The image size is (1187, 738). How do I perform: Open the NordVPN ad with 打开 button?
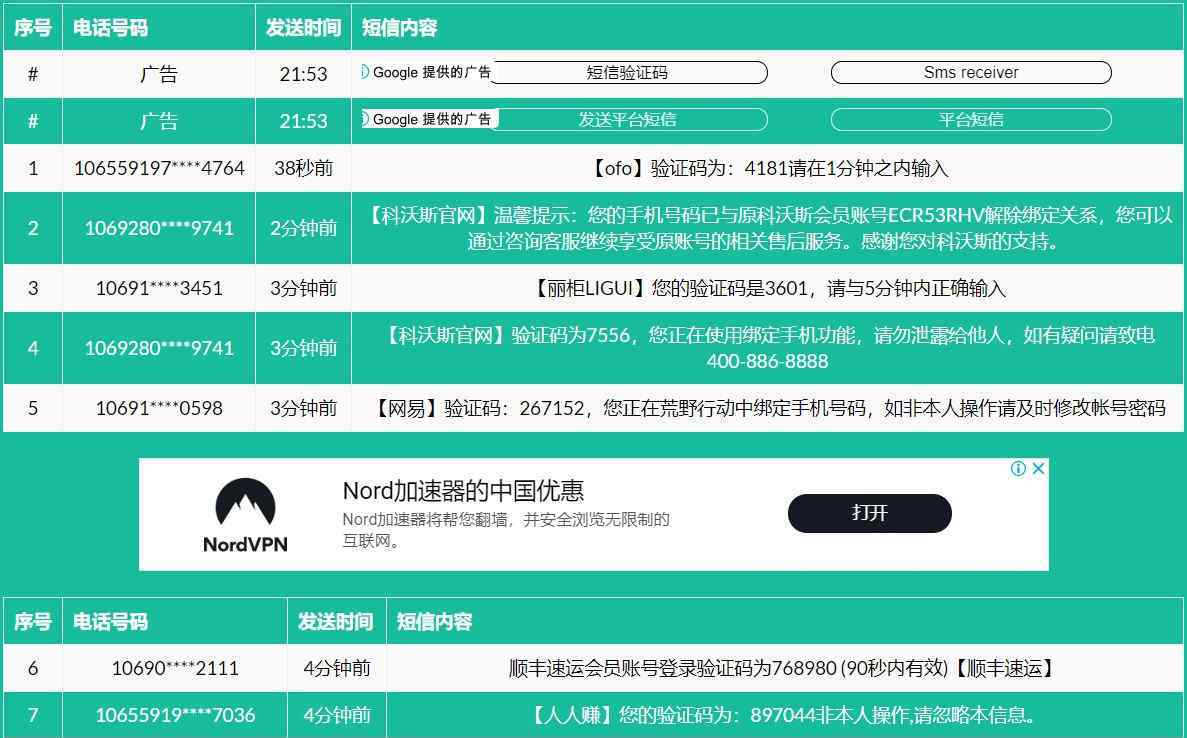point(869,513)
